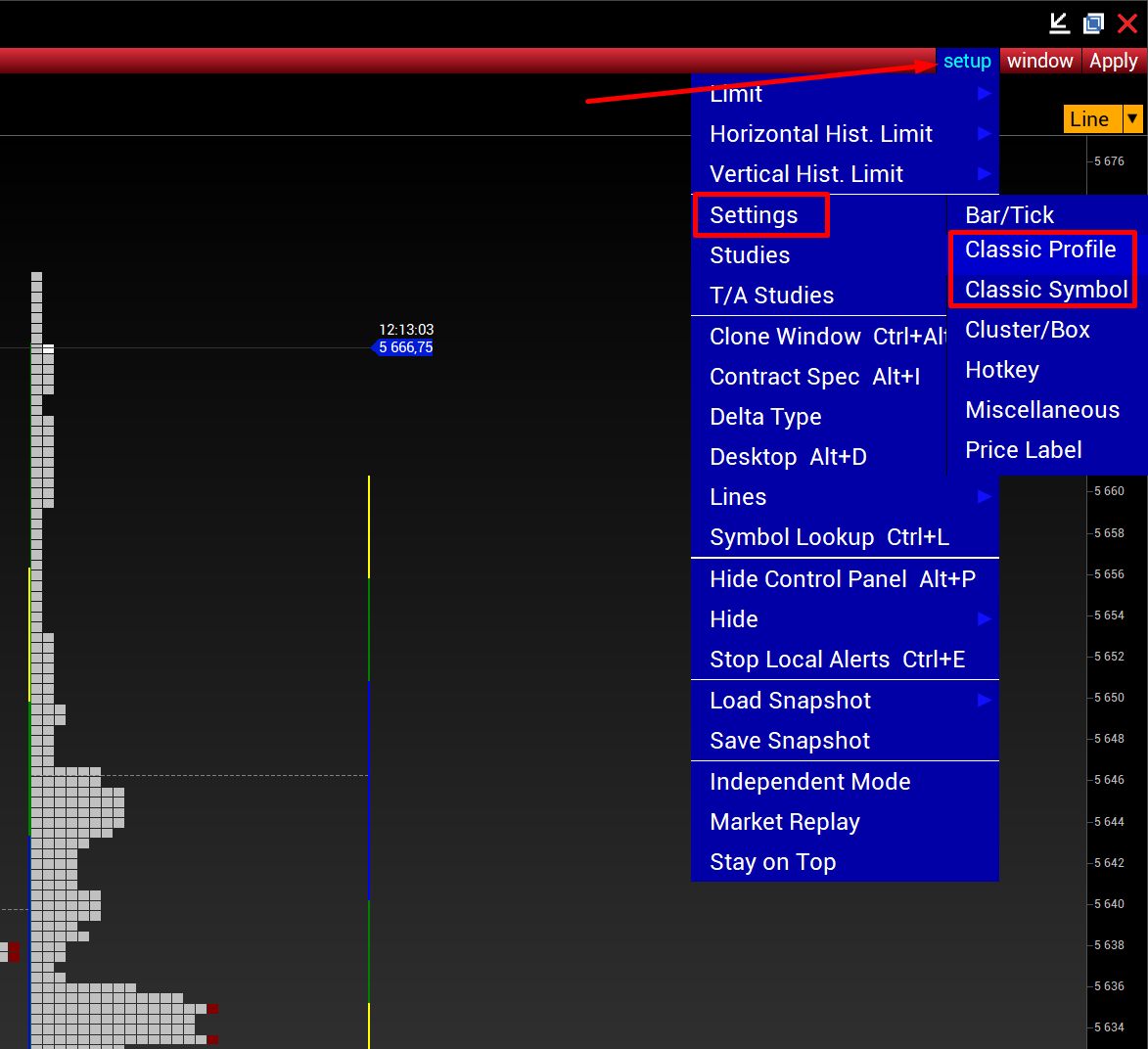
Task: Click the 5 666,75 price label marker
Action: pyautogui.click(x=405, y=347)
